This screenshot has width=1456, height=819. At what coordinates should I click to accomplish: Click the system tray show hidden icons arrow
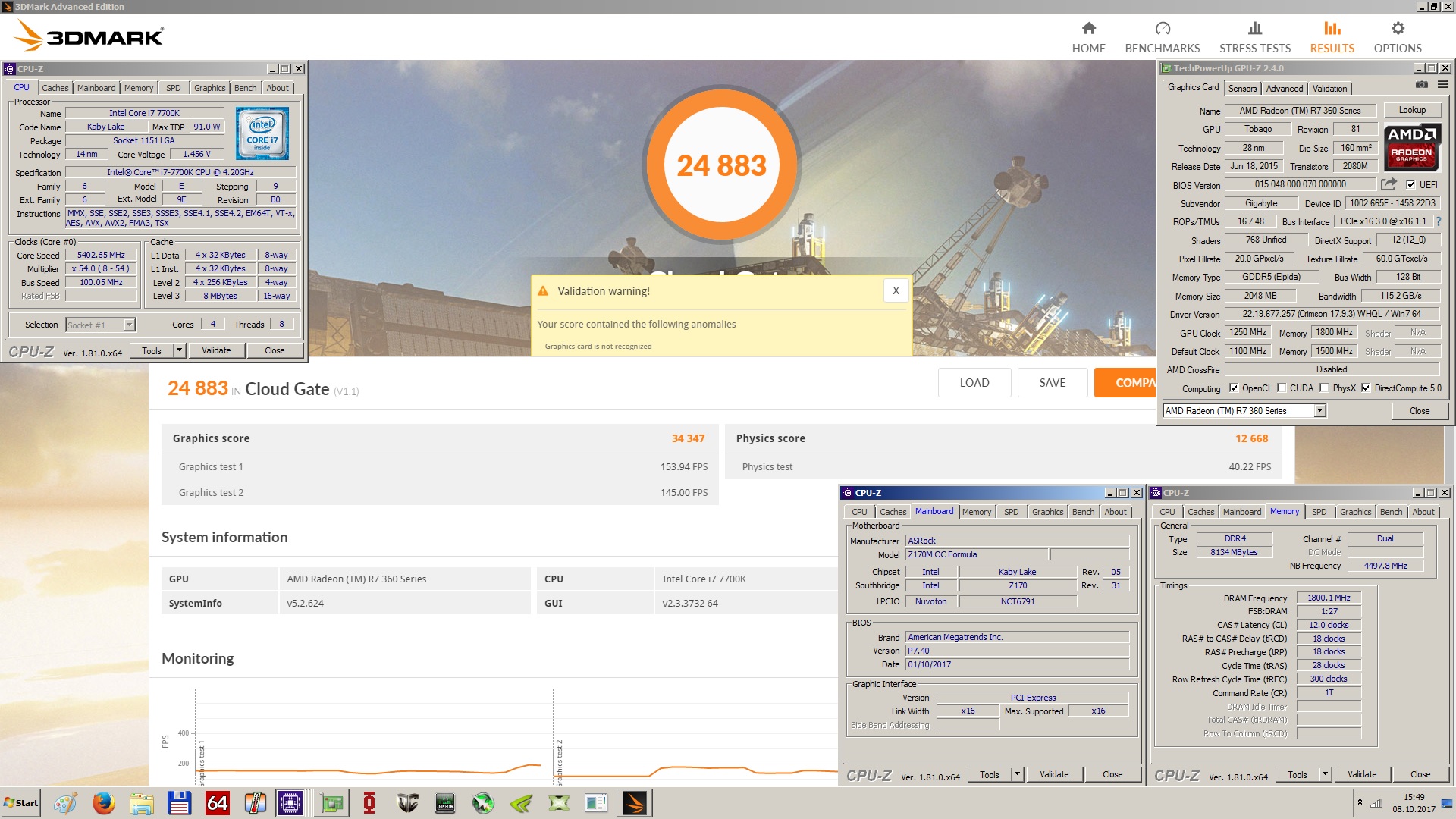click(1360, 802)
